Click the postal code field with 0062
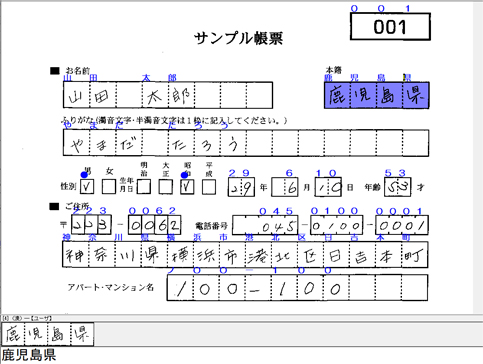Viewport: 483px width, 364px height. pos(155,225)
